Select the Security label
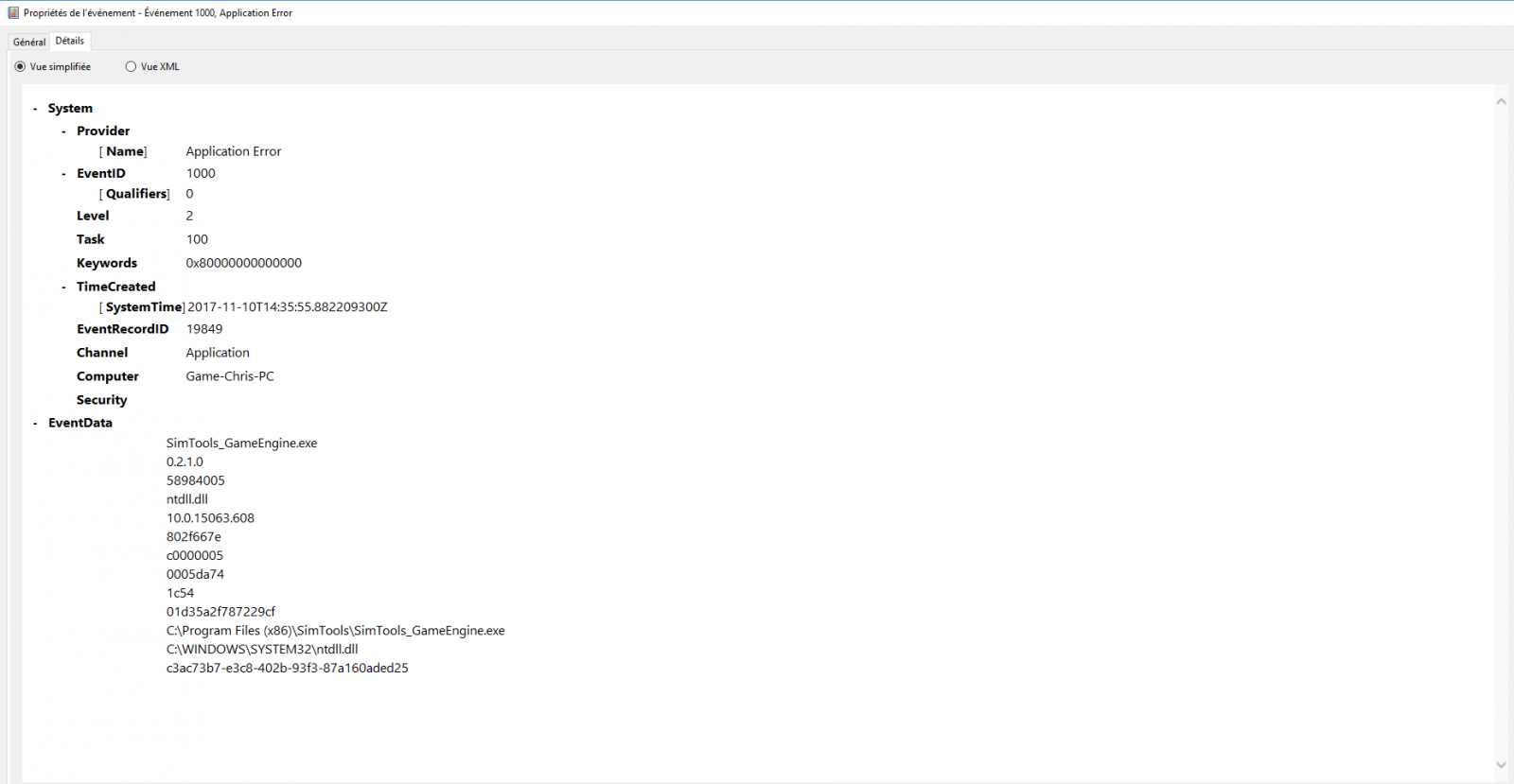The width and height of the screenshot is (1514, 784). [x=102, y=400]
